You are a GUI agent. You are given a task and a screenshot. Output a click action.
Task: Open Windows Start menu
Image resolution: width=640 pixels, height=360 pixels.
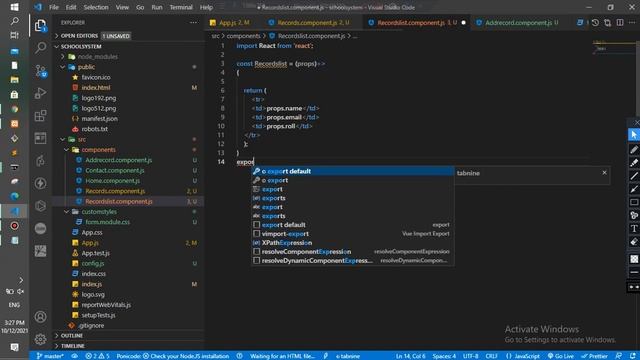pos(14,7)
